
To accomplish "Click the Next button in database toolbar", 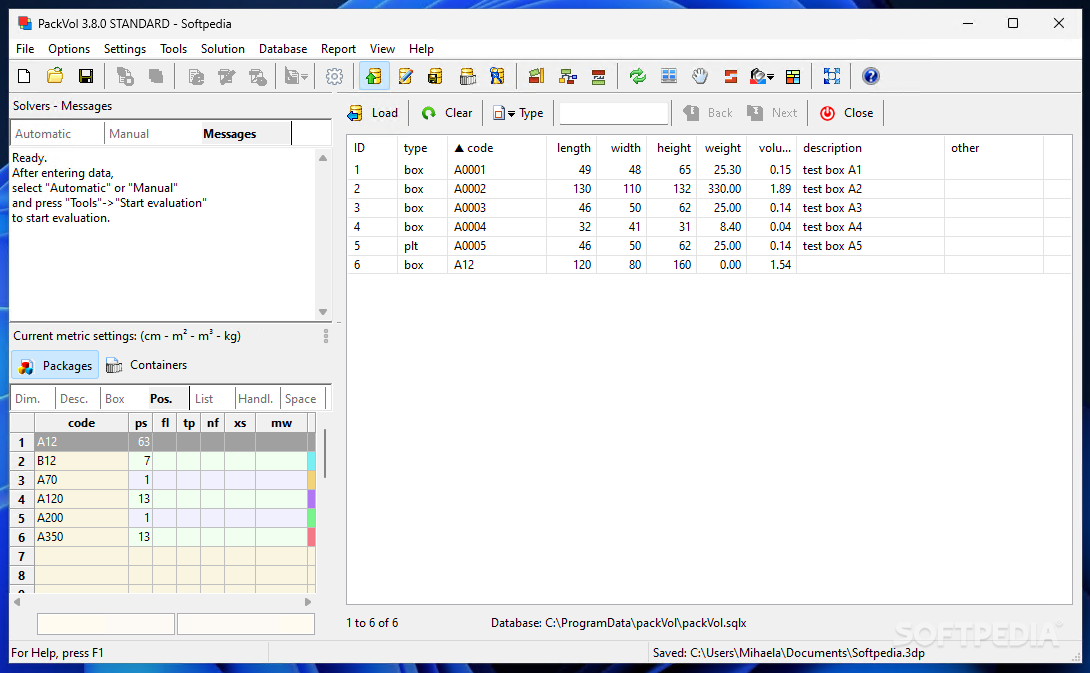I will pos(773,113).
